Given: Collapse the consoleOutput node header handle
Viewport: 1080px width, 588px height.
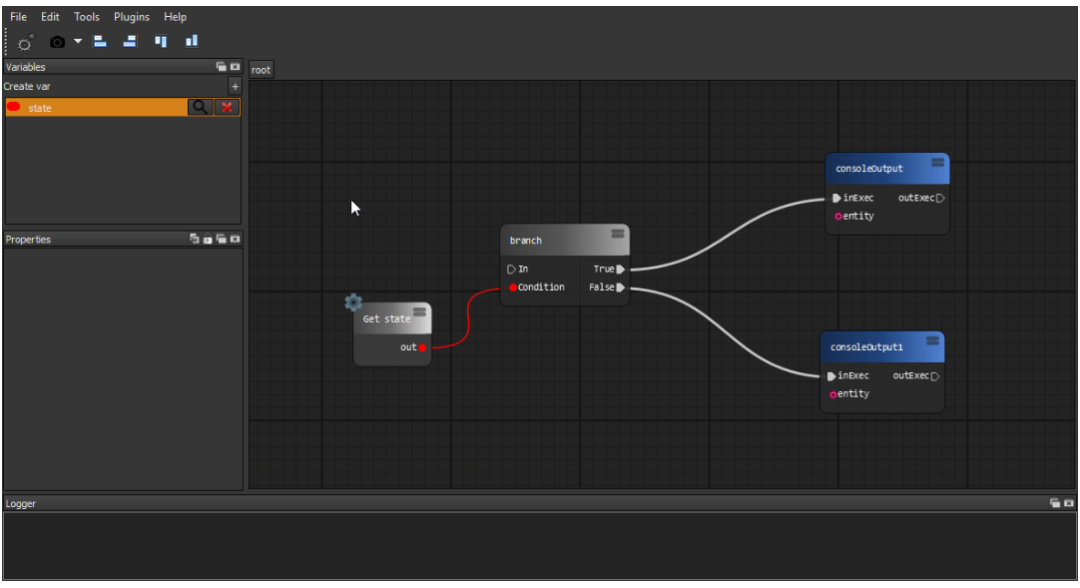Looking at the screenshot, I should coord(937,162).
